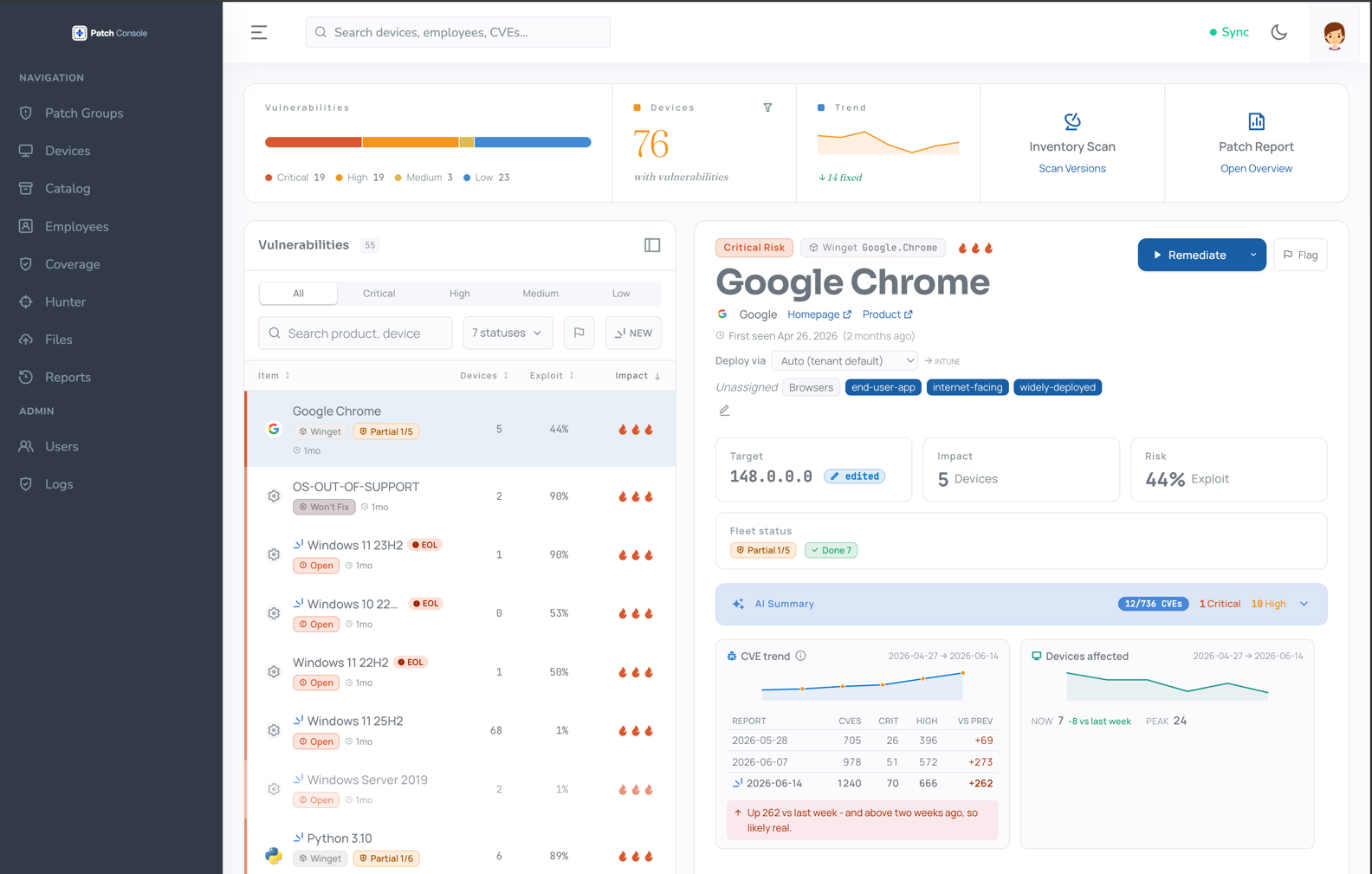The width and height of the screenshot is (1372, 874).
Task: Select the All severity tab
Action: pos(298,294)
